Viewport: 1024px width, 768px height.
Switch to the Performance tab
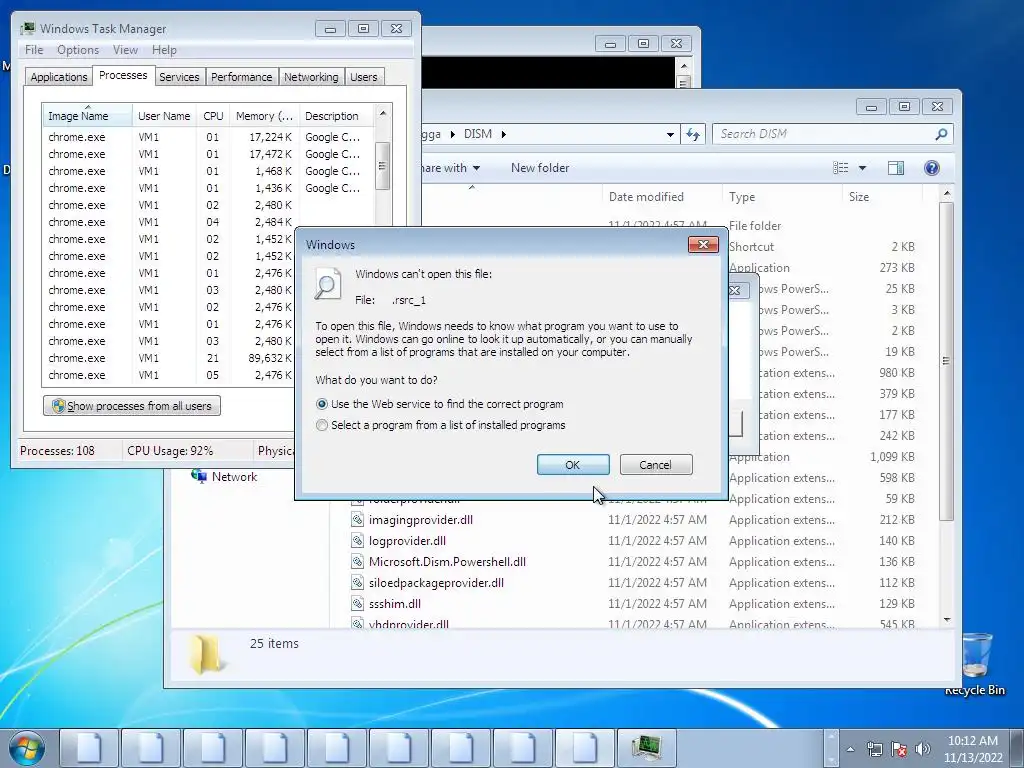coord(242,77)
